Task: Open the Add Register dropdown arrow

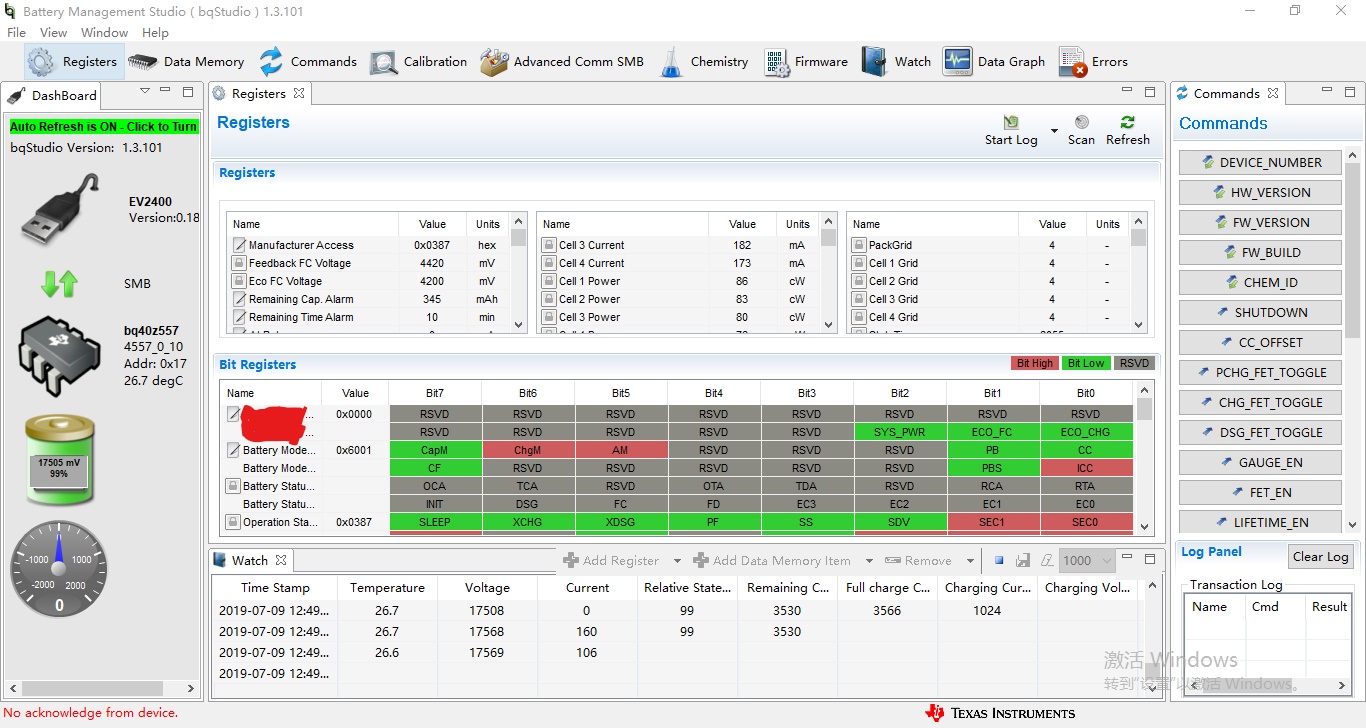Action: tap(677, 561)
